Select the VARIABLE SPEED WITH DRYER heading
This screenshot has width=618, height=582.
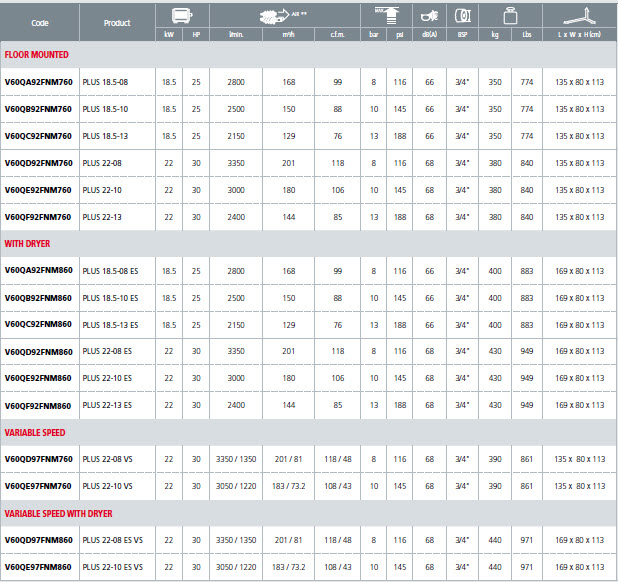pos(58,513)
